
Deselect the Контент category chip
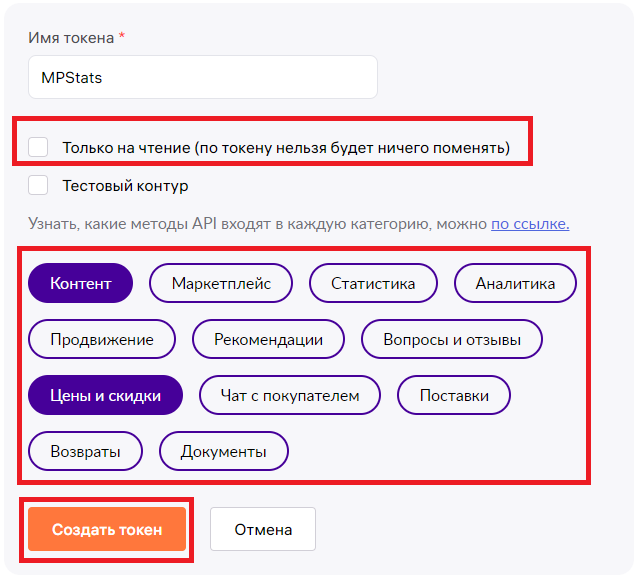tap(80, 283)
